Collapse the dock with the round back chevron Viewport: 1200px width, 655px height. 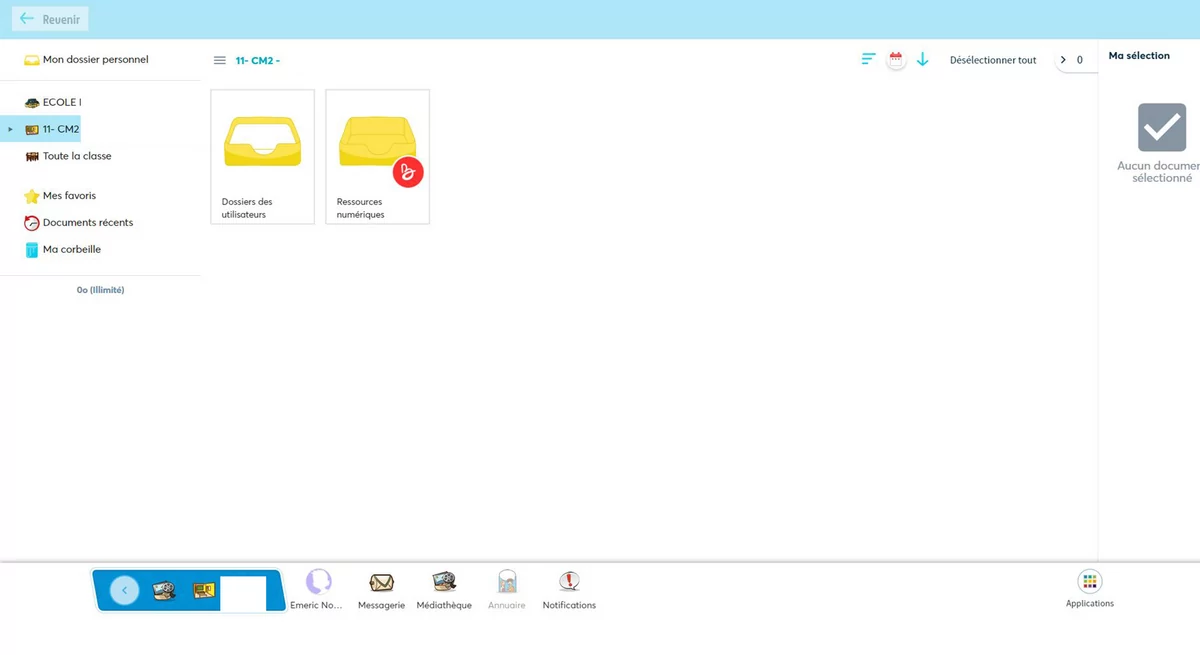pyautogui.click(x=124, y=590)
